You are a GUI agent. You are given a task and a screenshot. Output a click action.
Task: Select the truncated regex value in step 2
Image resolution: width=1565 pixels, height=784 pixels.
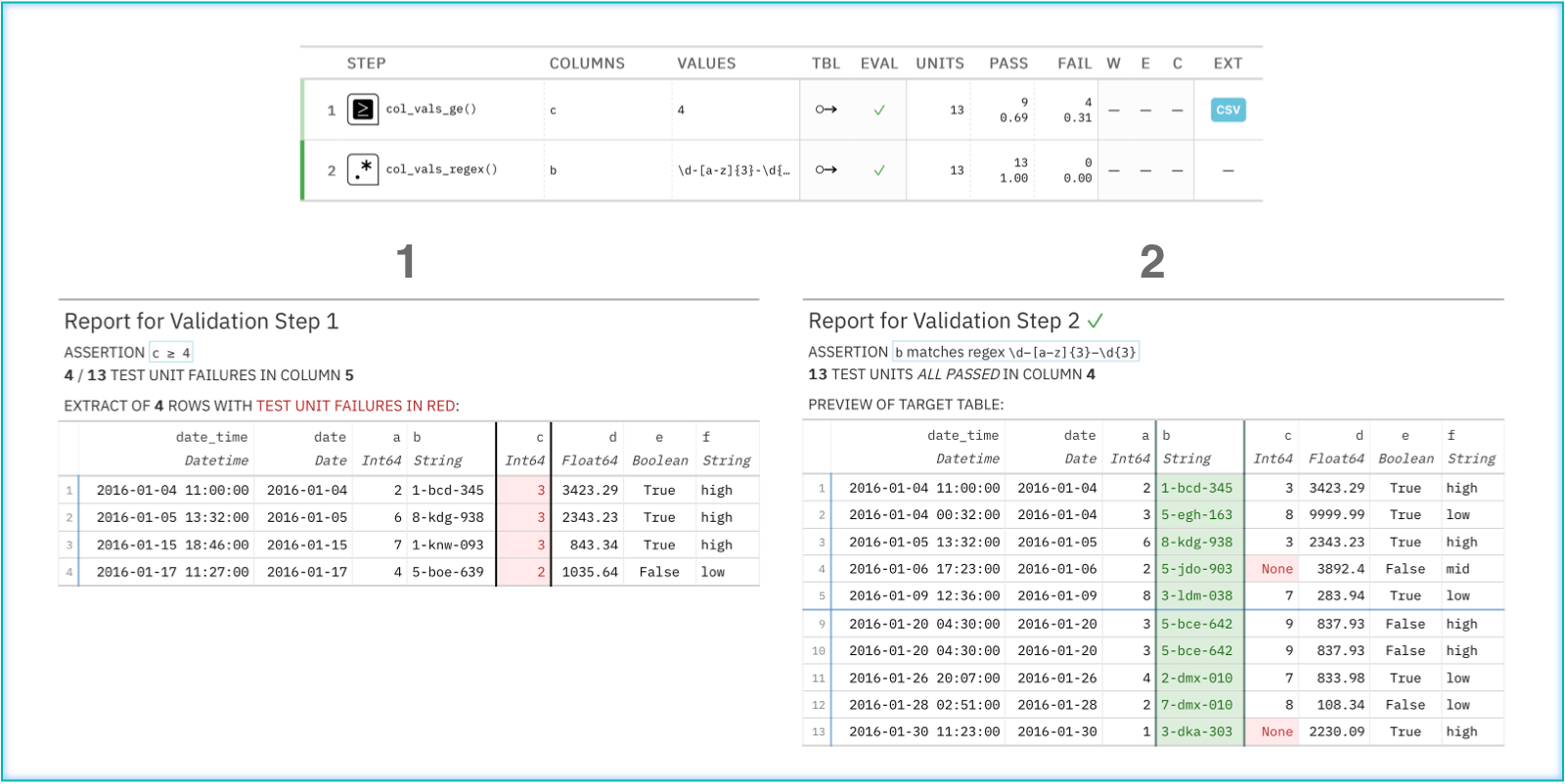[734, 170]
